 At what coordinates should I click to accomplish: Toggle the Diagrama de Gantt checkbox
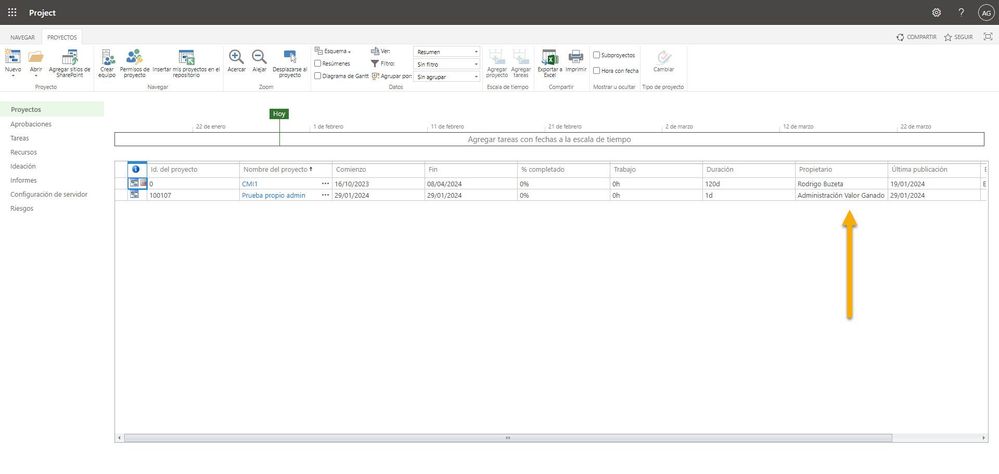click(317, 75)
